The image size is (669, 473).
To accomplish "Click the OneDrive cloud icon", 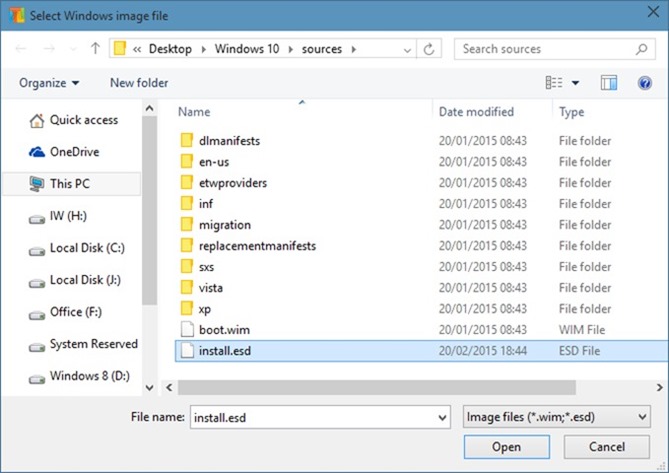I will [37, 152].
